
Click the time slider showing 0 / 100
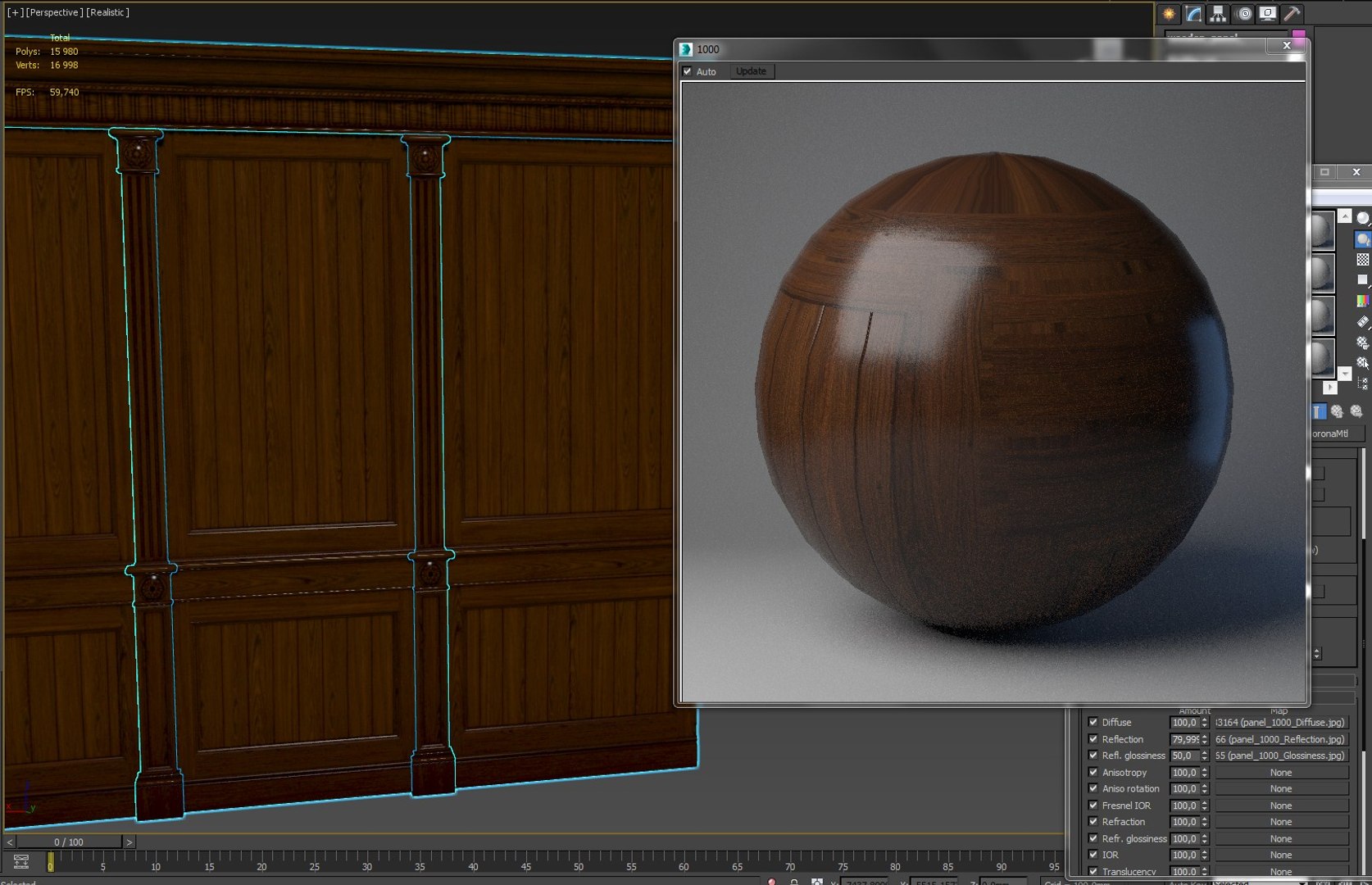pos(69,842)
